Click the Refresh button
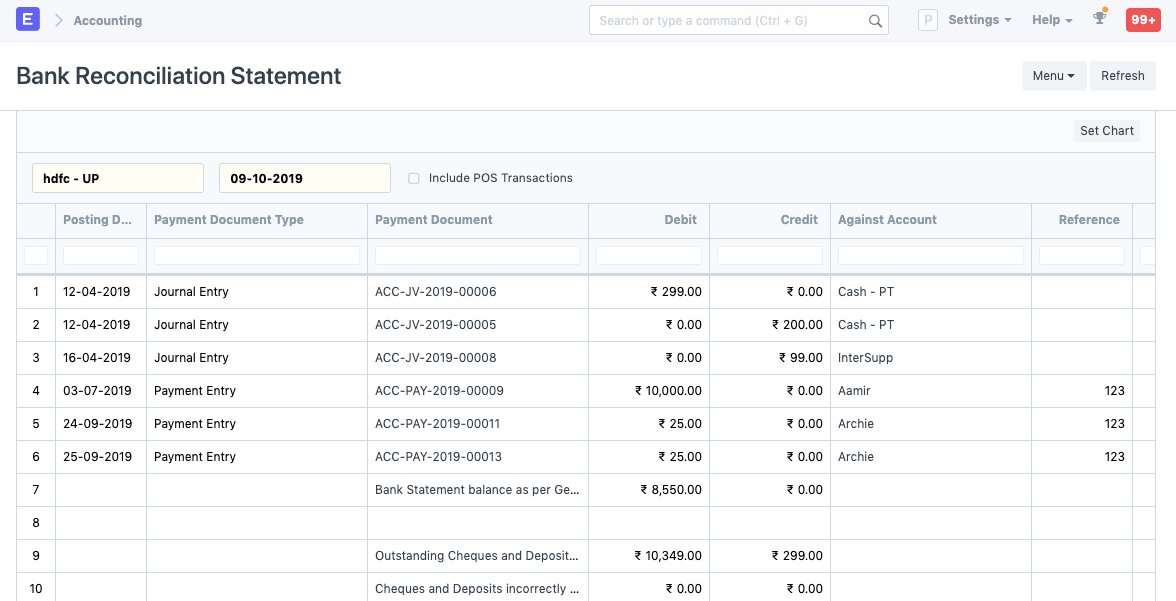 click(x=1122, y=75)
